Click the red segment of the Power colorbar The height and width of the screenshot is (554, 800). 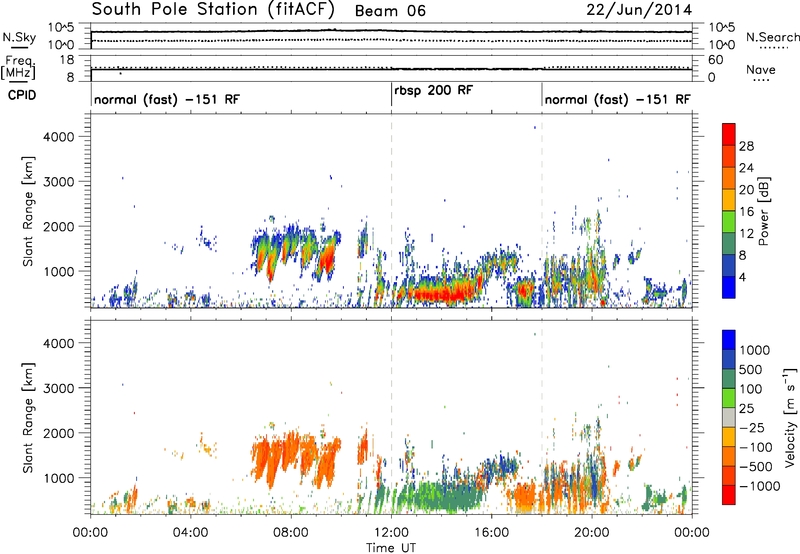click(729, 134)
